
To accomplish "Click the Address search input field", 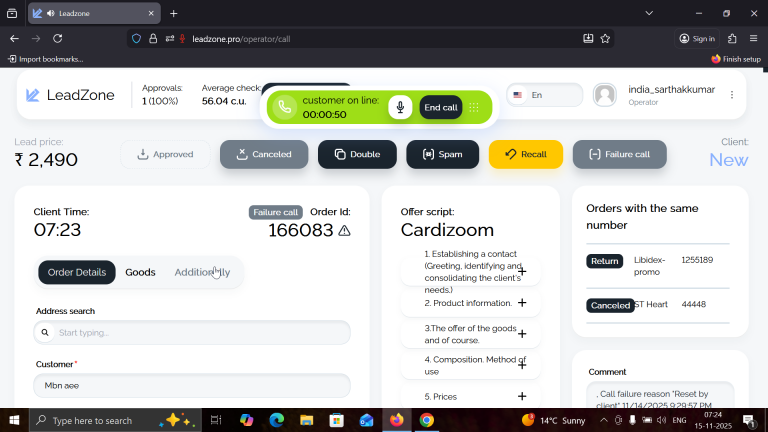I will [192, 333].
